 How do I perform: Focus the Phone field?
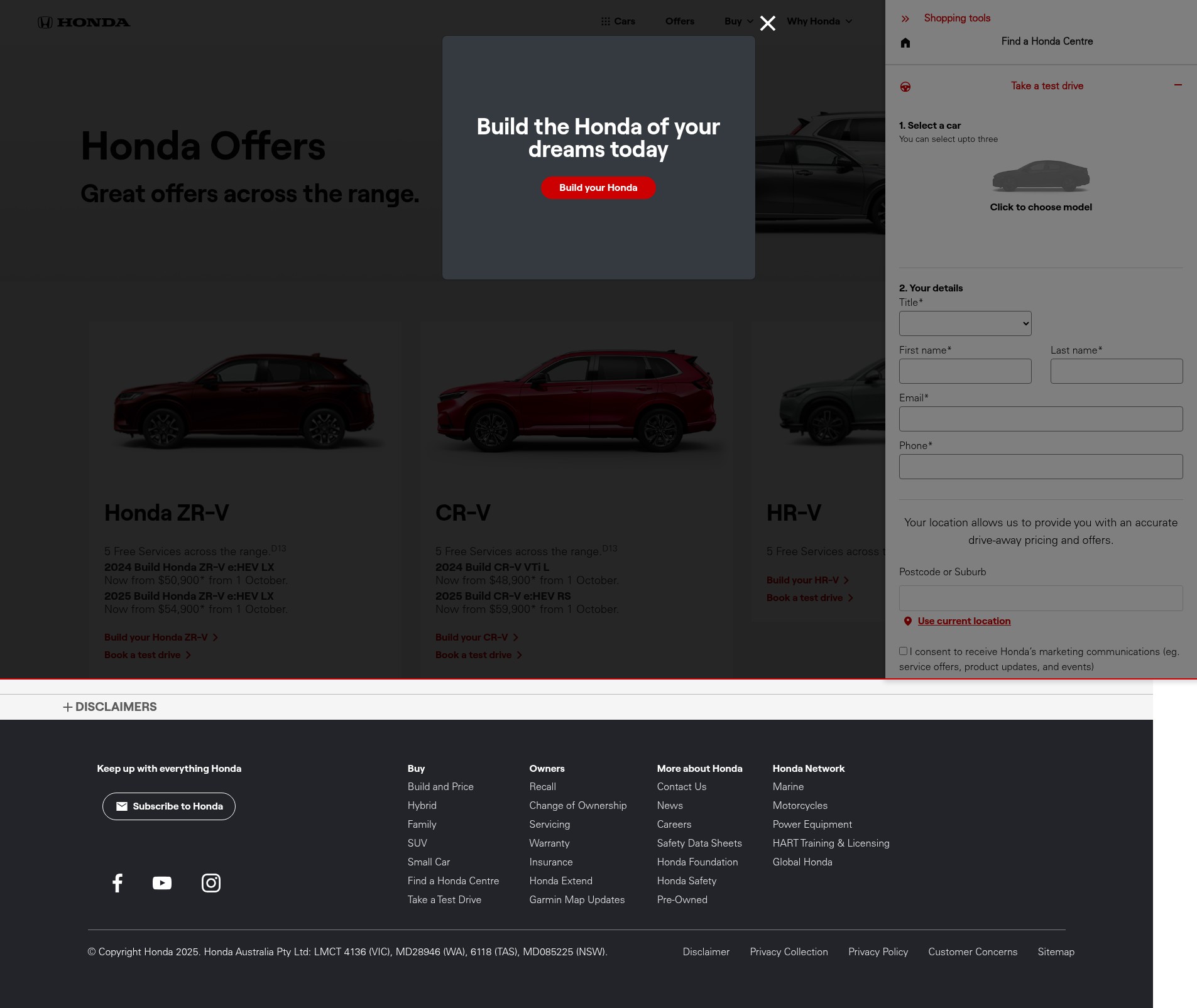(x=1041, y=467)
